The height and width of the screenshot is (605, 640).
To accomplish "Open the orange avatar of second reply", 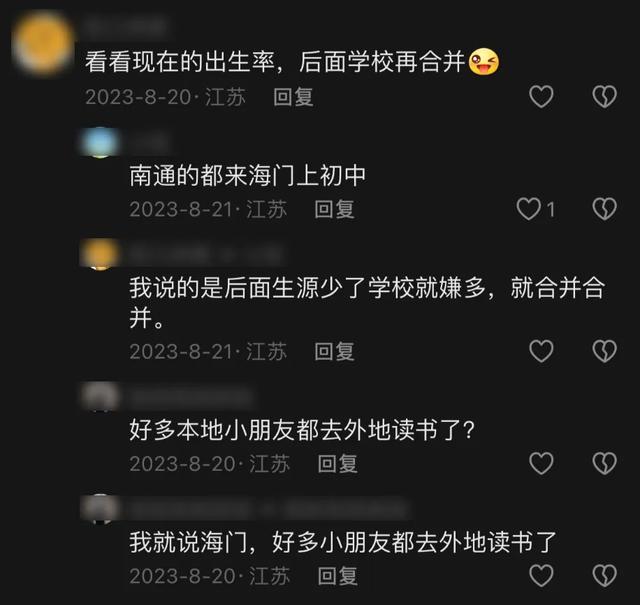I will (x=100, y=254).
